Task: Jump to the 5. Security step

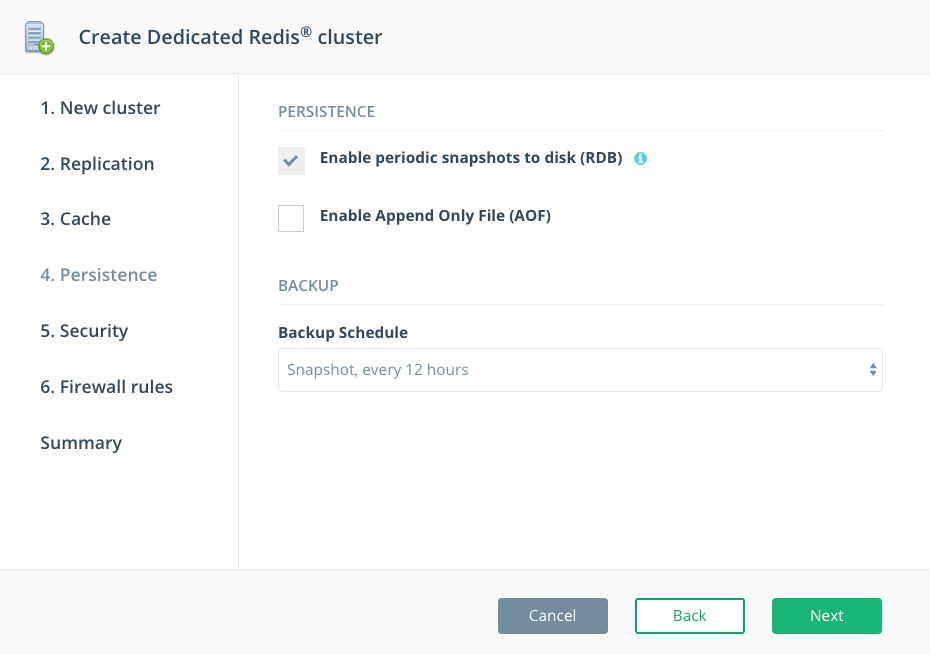Action: (84, 331)
